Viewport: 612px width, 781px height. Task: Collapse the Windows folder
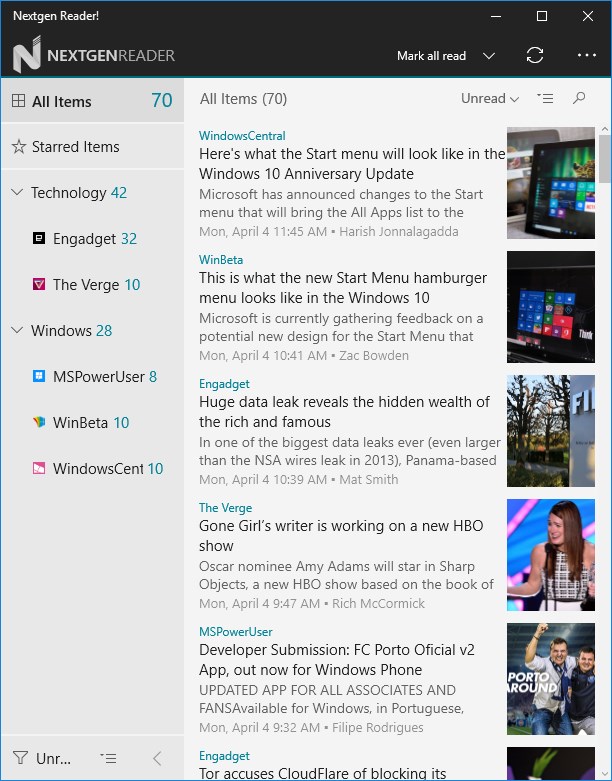(x=17, y=330)
